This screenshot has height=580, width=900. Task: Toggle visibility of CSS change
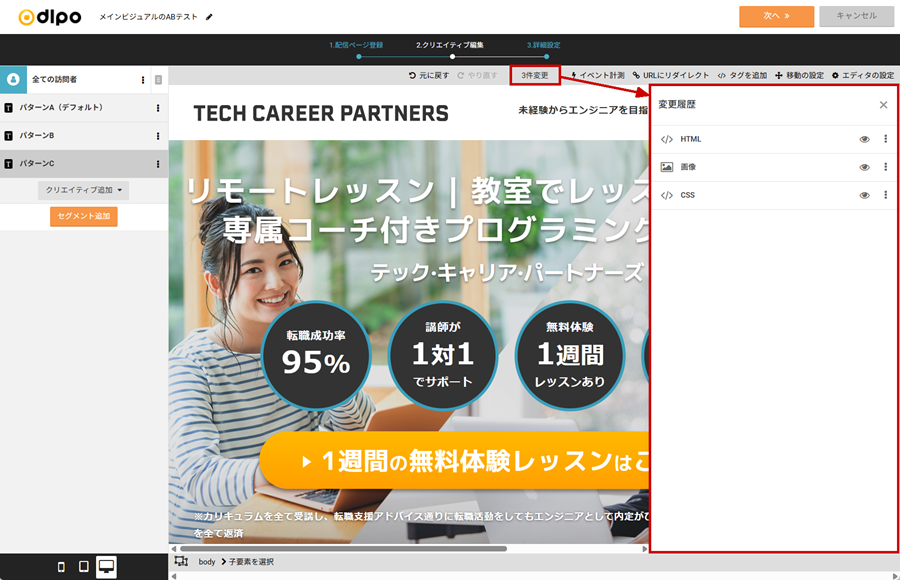coord(864,195)
